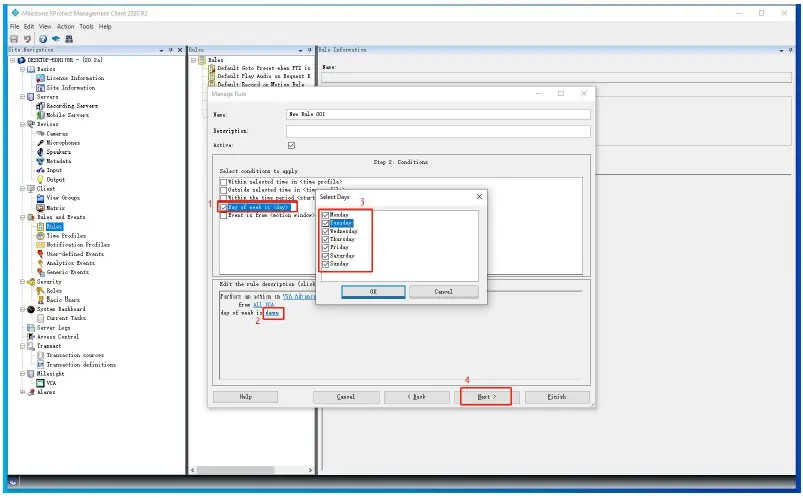The image size is (803, 498).
Task: Uncheck the Saturday checkbox
Action: pyautogui.click(x=326, y=256)
